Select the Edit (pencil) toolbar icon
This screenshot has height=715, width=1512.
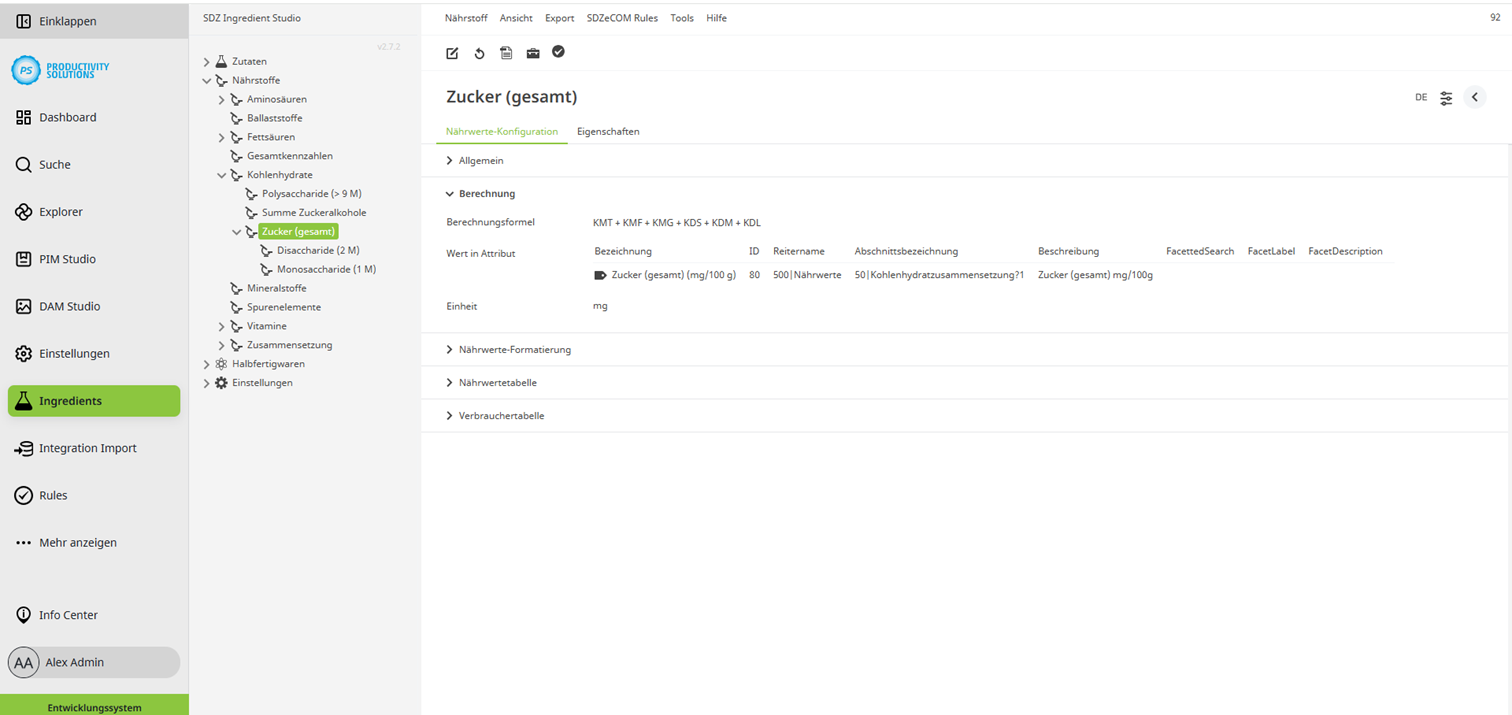click(451, 53)
